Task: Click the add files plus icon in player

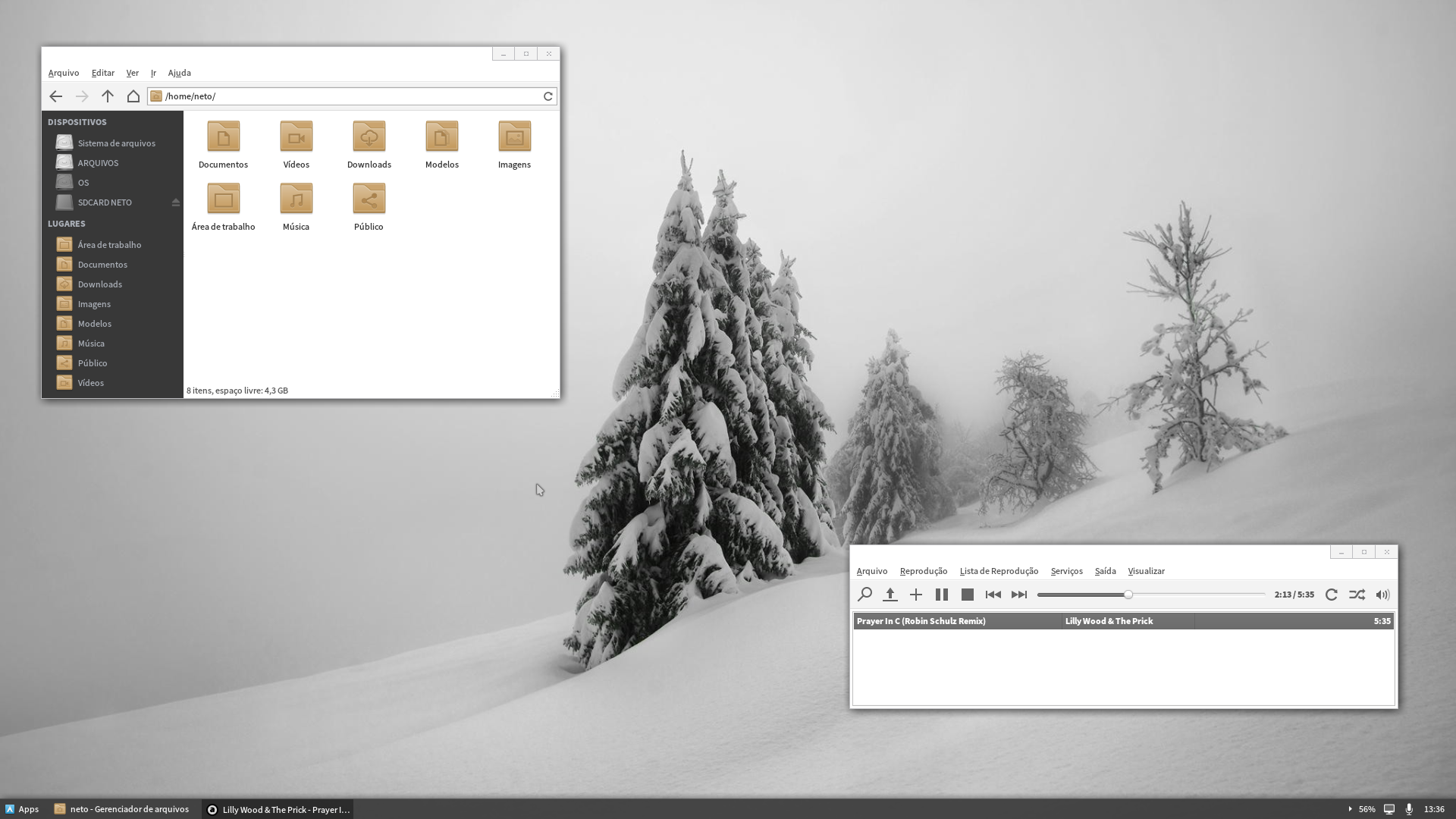Action: pos(916,595)
